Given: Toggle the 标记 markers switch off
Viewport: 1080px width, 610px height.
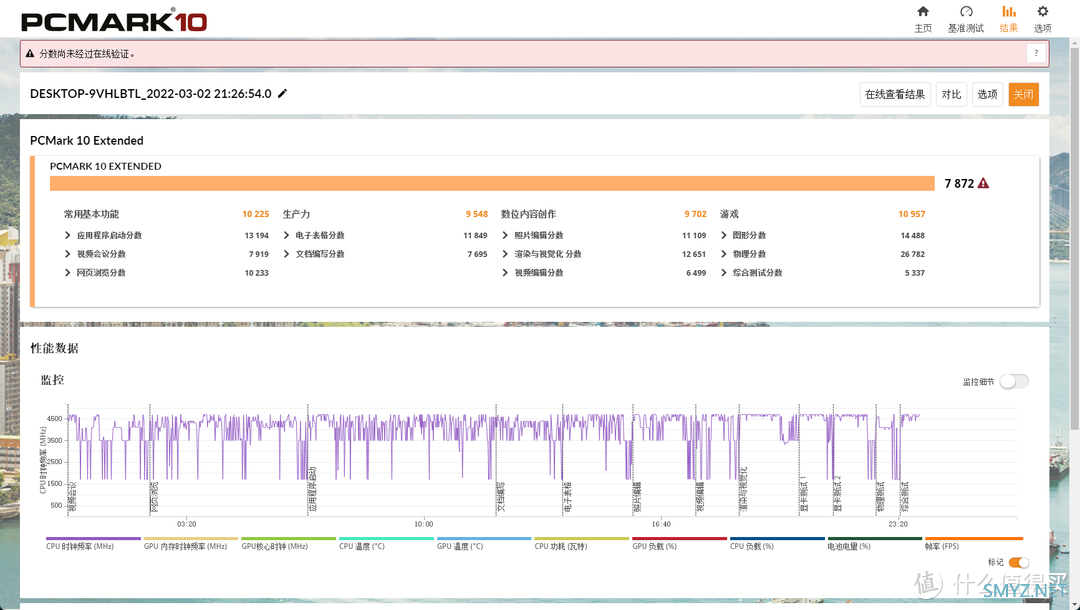Looking at the screenshot, I should [1018, 563].
